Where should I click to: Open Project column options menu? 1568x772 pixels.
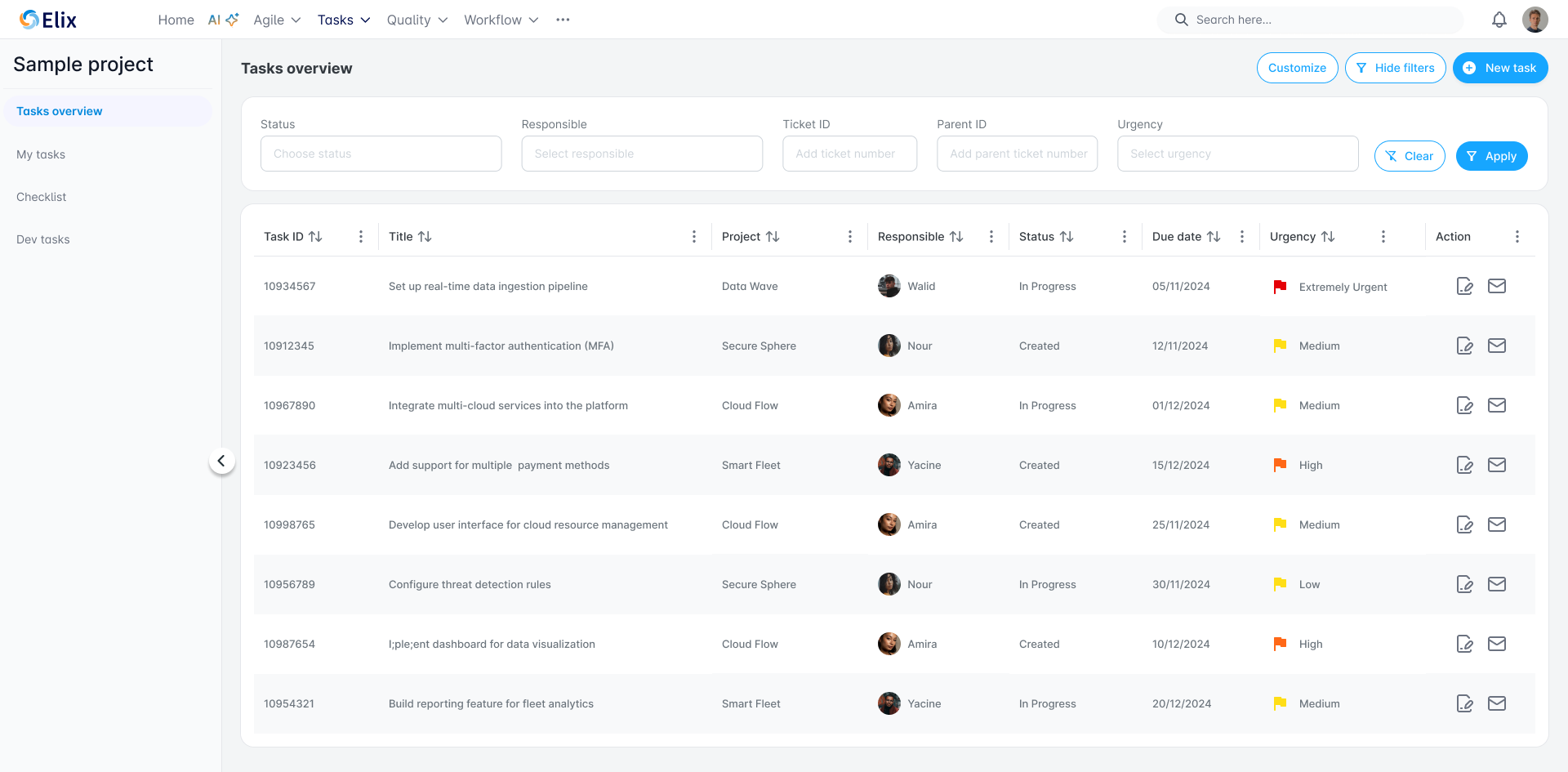[850, 236]
